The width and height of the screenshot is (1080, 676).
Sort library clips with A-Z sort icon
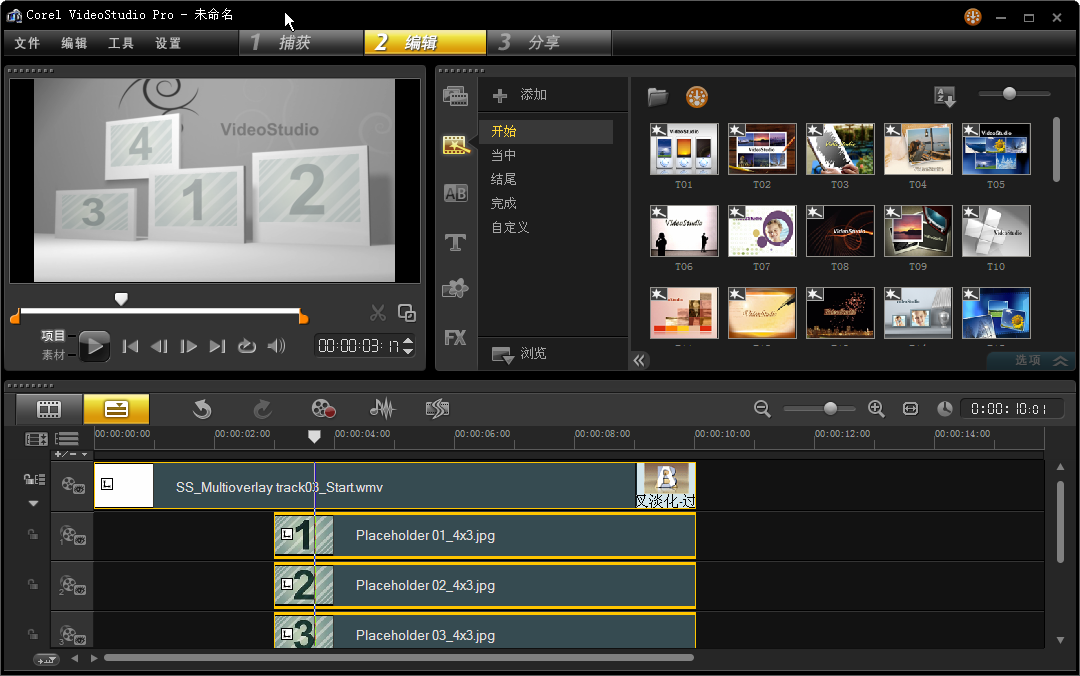(945, 96)
